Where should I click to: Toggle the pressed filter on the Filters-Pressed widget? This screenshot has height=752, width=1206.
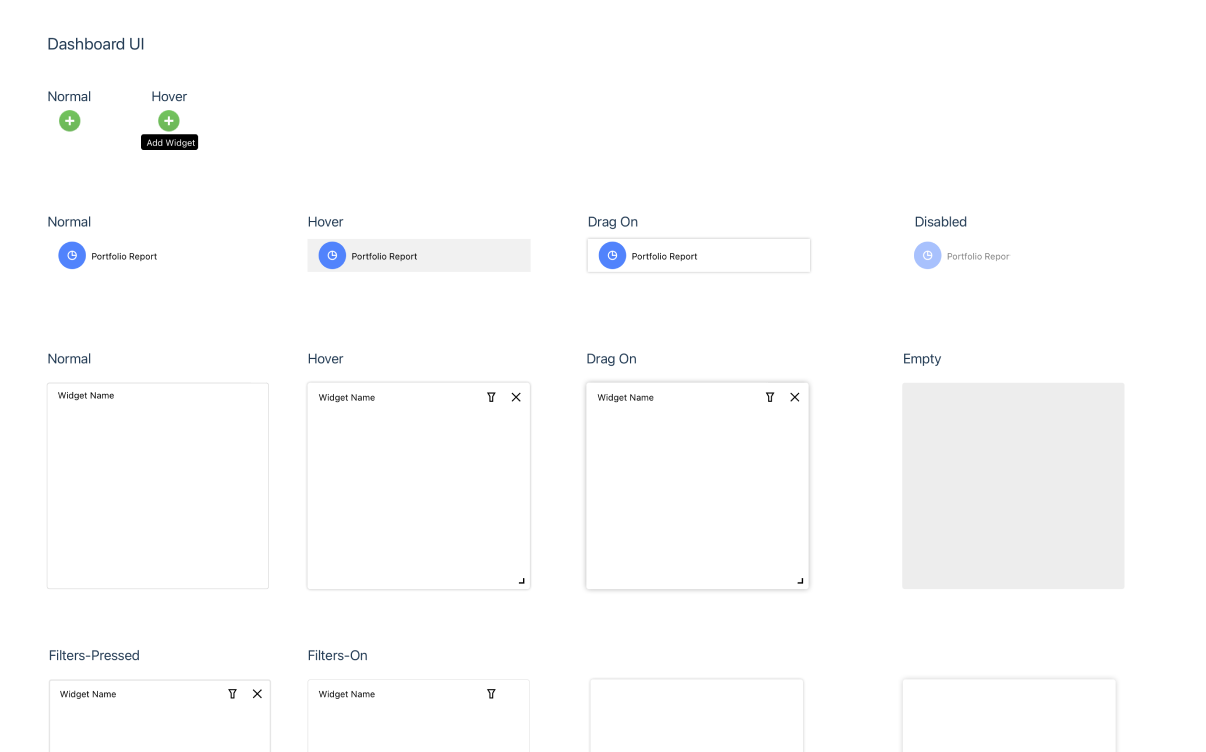coord(232,693)
